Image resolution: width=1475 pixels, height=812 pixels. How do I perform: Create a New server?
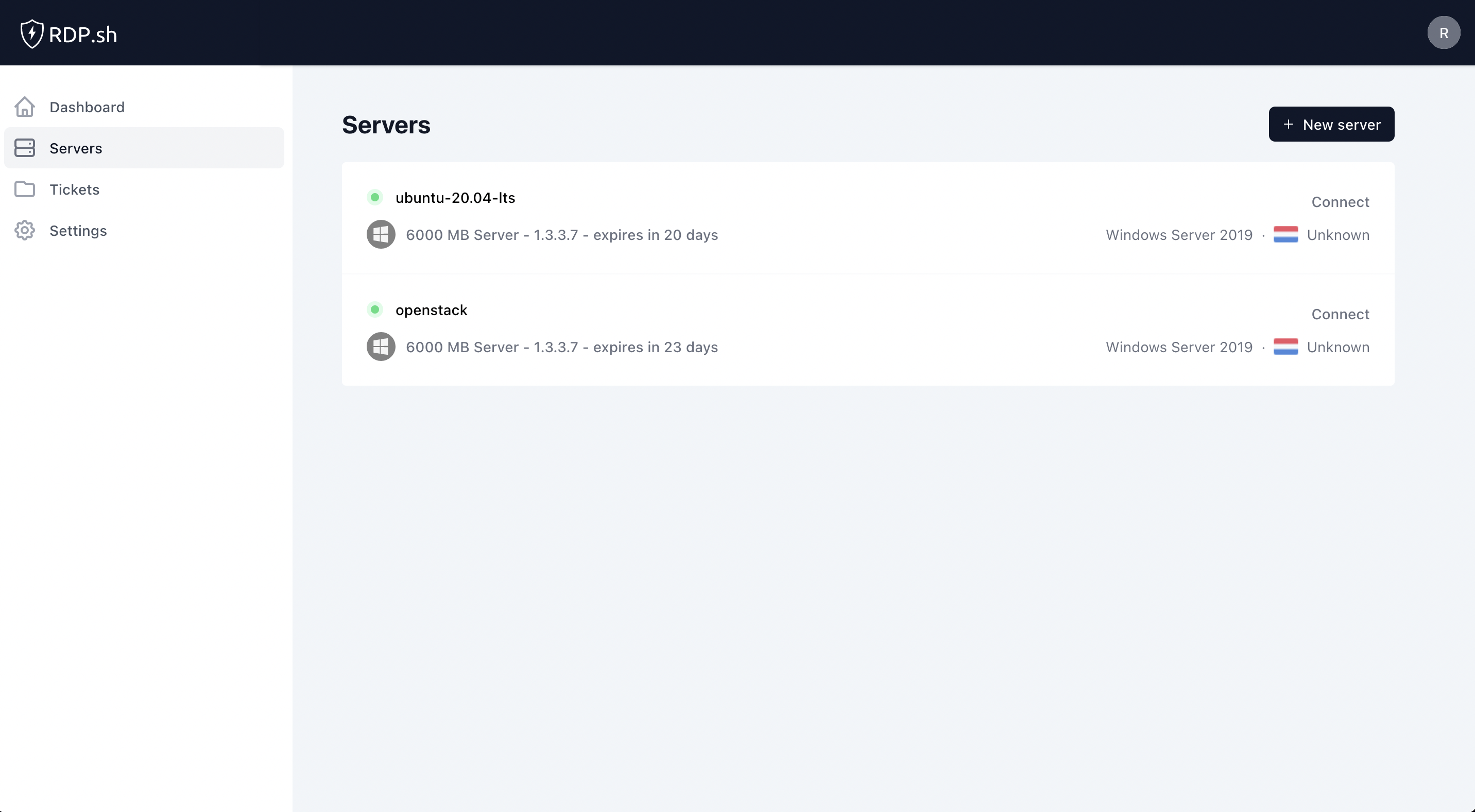(x=1331, y=124)
